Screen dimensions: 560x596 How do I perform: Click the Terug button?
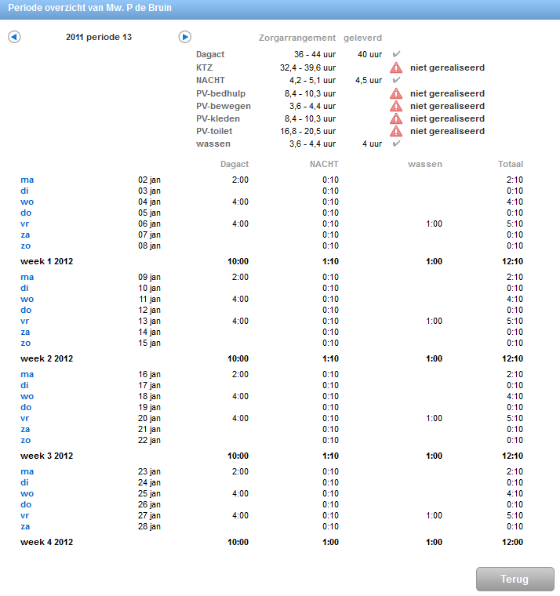point(515,579)
